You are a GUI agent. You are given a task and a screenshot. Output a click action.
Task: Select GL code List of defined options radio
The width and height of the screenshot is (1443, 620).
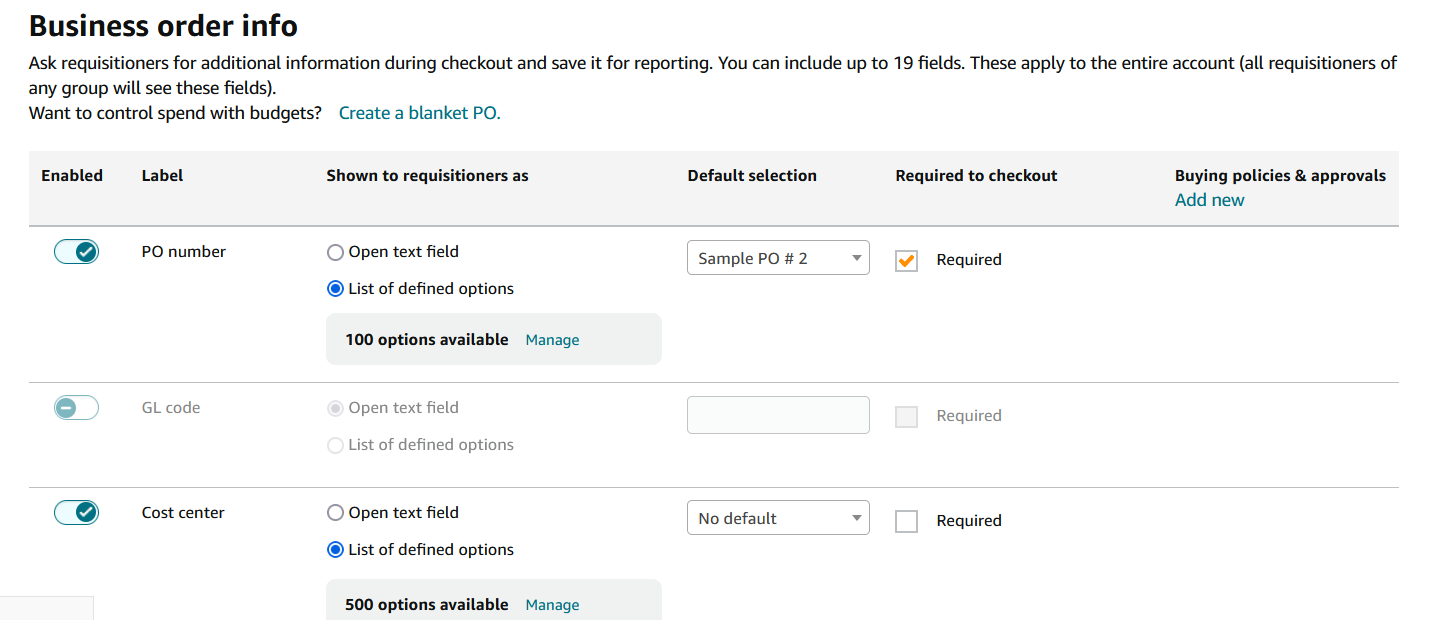336,445
